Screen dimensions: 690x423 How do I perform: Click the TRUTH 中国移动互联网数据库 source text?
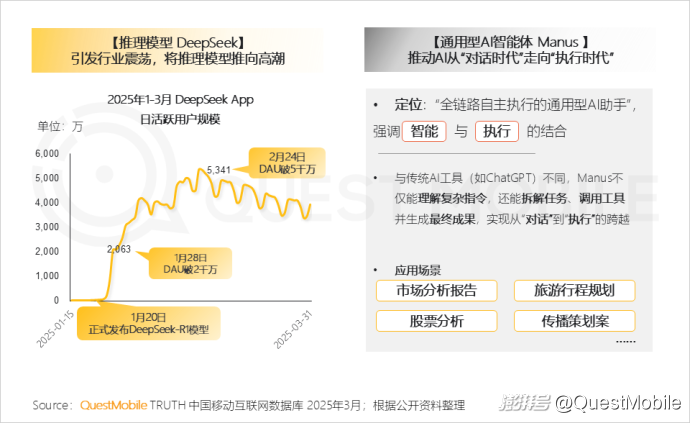pos(227,405)
